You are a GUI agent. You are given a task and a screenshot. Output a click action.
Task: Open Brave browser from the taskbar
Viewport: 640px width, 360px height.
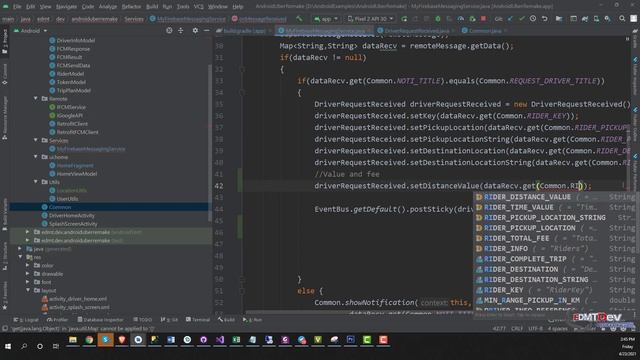122,340
